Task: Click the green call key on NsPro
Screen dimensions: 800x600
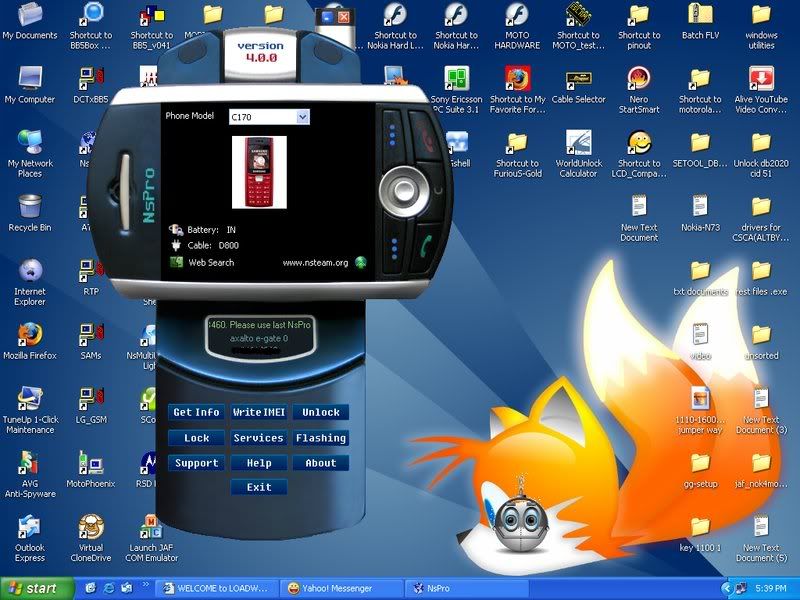Action: 427,246
